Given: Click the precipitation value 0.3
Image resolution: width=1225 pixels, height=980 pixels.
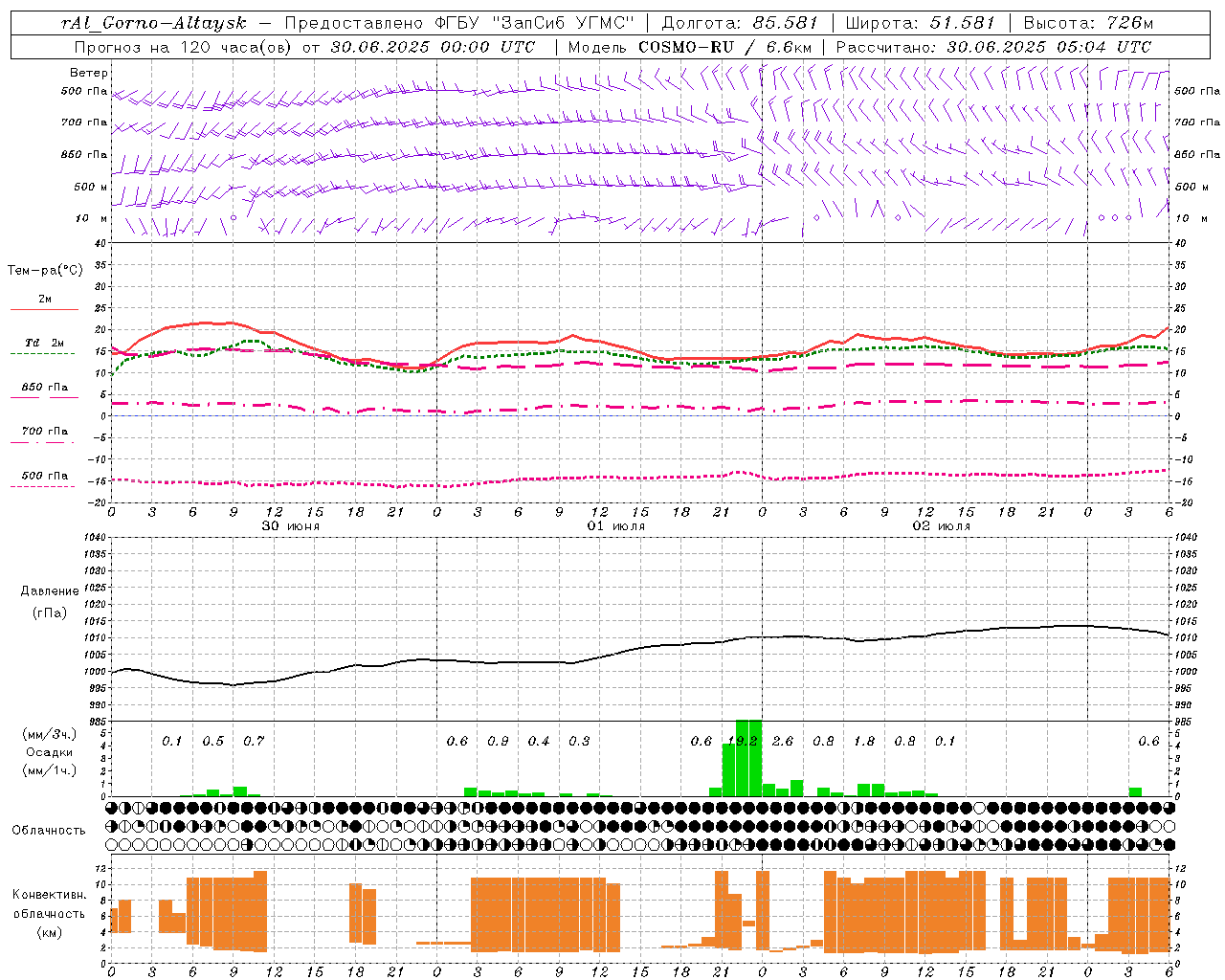Looking at the screenshot, I should click(579, 742).
